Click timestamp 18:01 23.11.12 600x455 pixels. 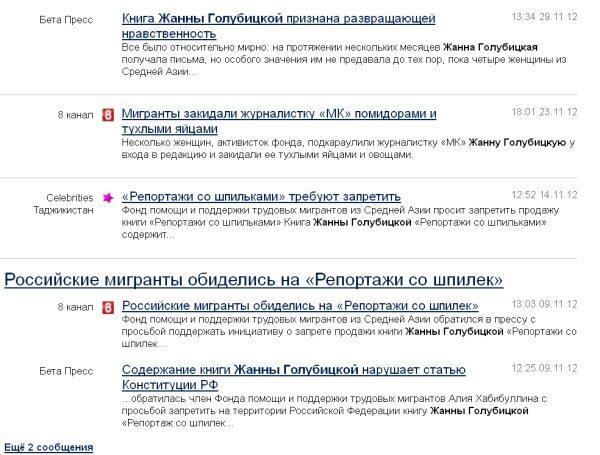point(545,112)
